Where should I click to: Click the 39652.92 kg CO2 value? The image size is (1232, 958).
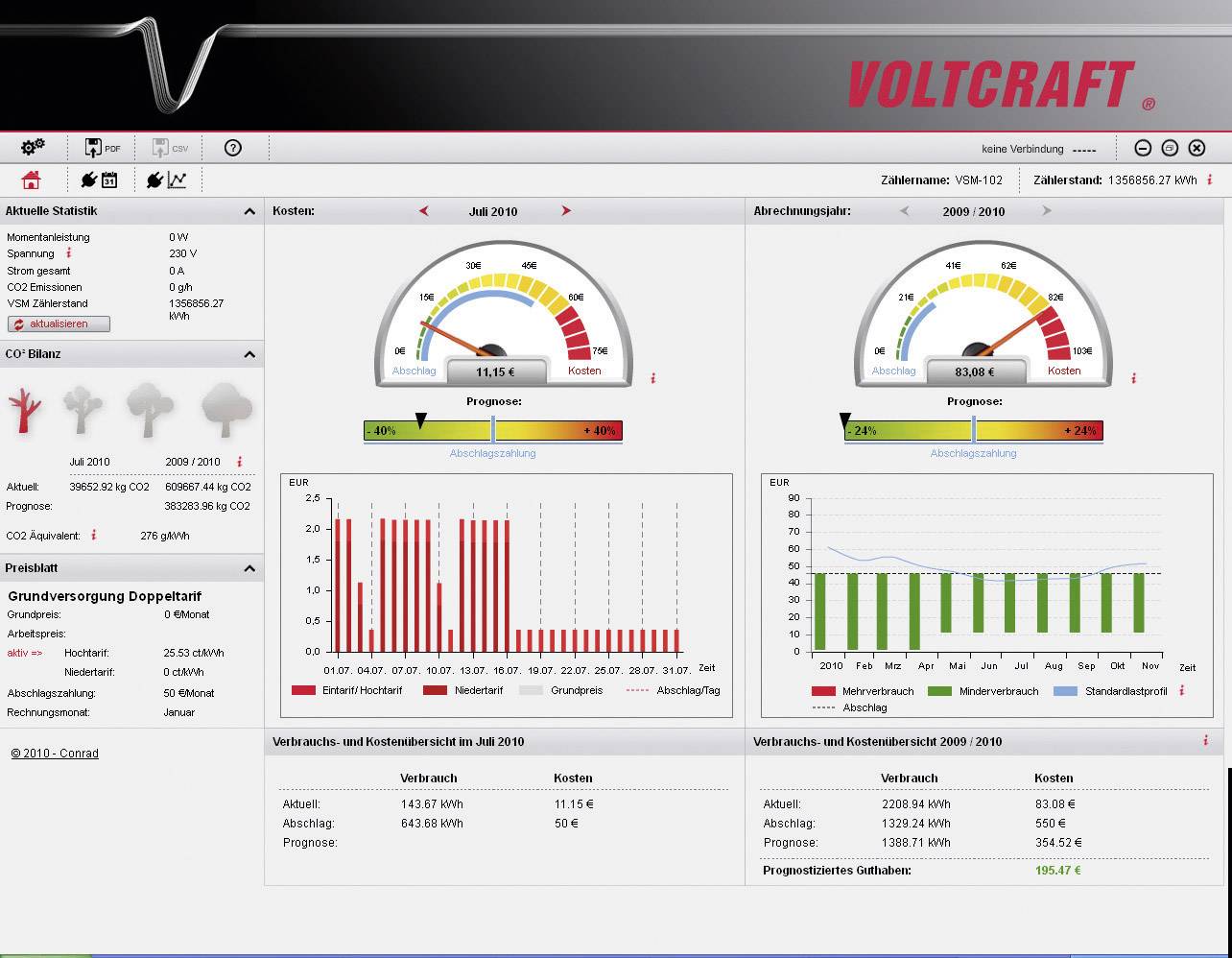point(109,487)
